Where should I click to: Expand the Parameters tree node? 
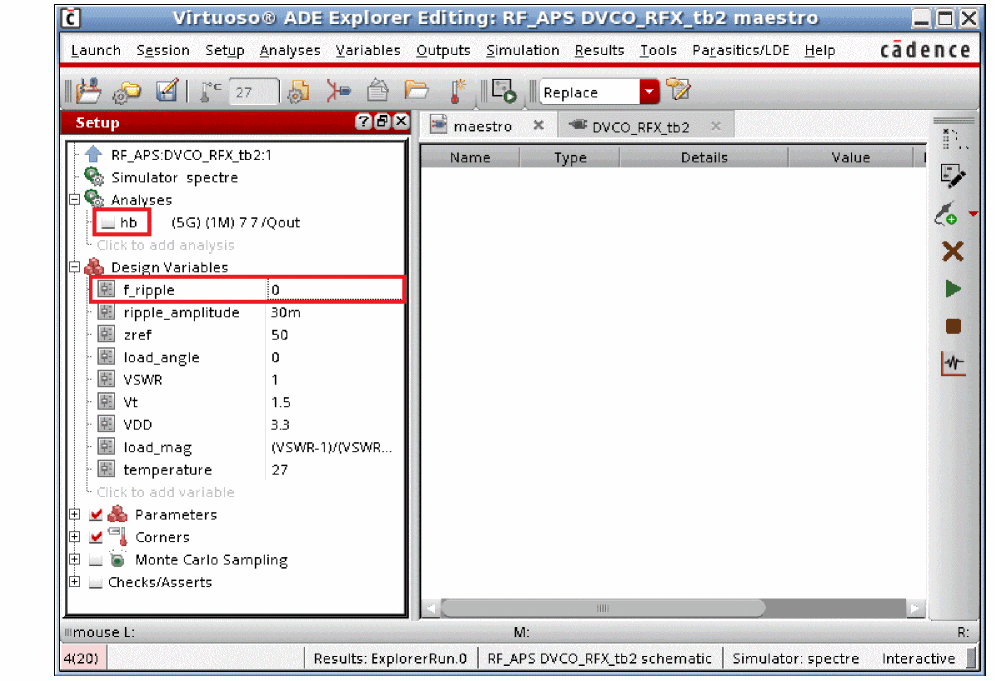(74, 514)
